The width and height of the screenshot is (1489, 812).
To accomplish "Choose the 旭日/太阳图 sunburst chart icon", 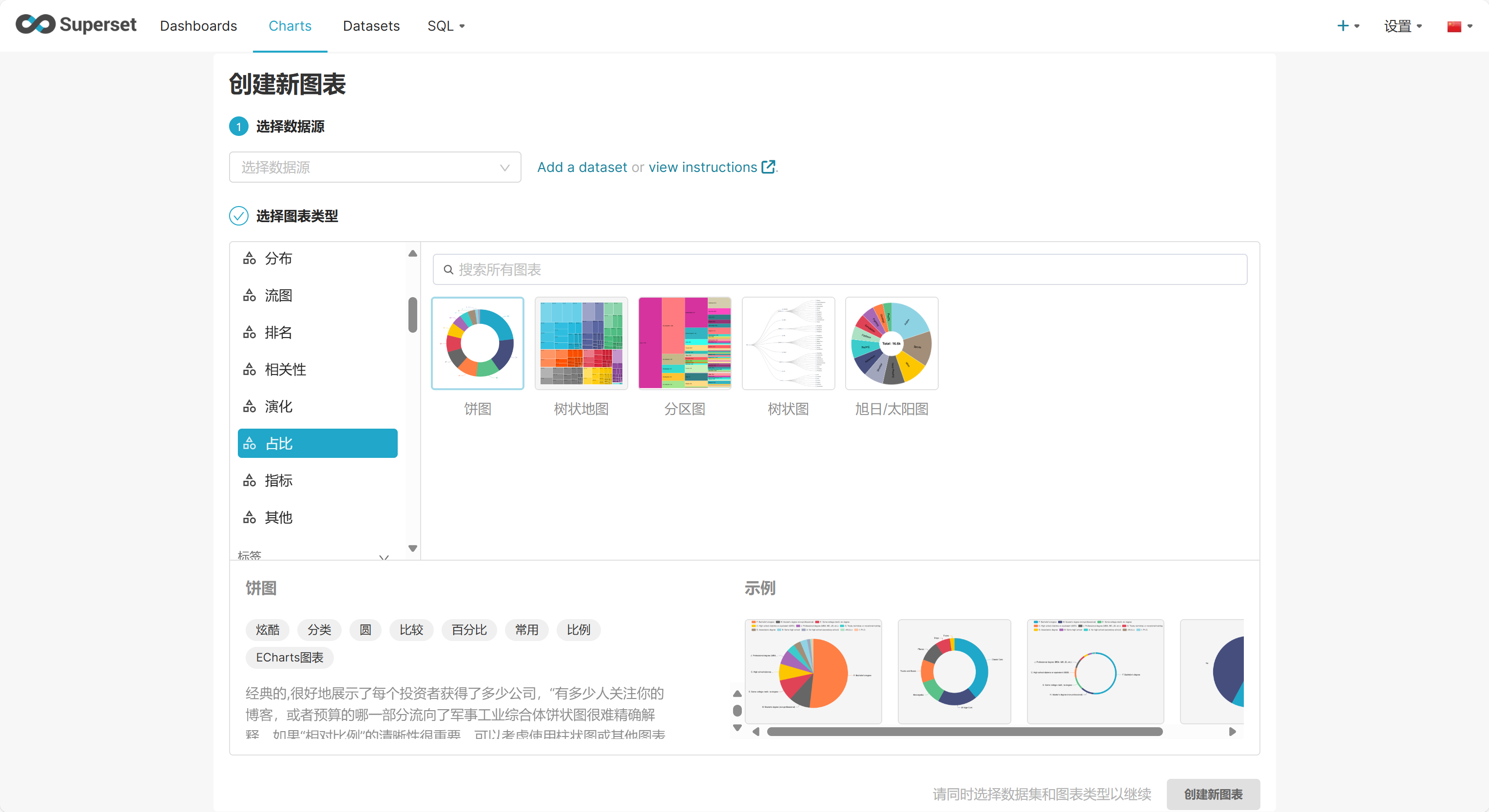I will (891, 343).
